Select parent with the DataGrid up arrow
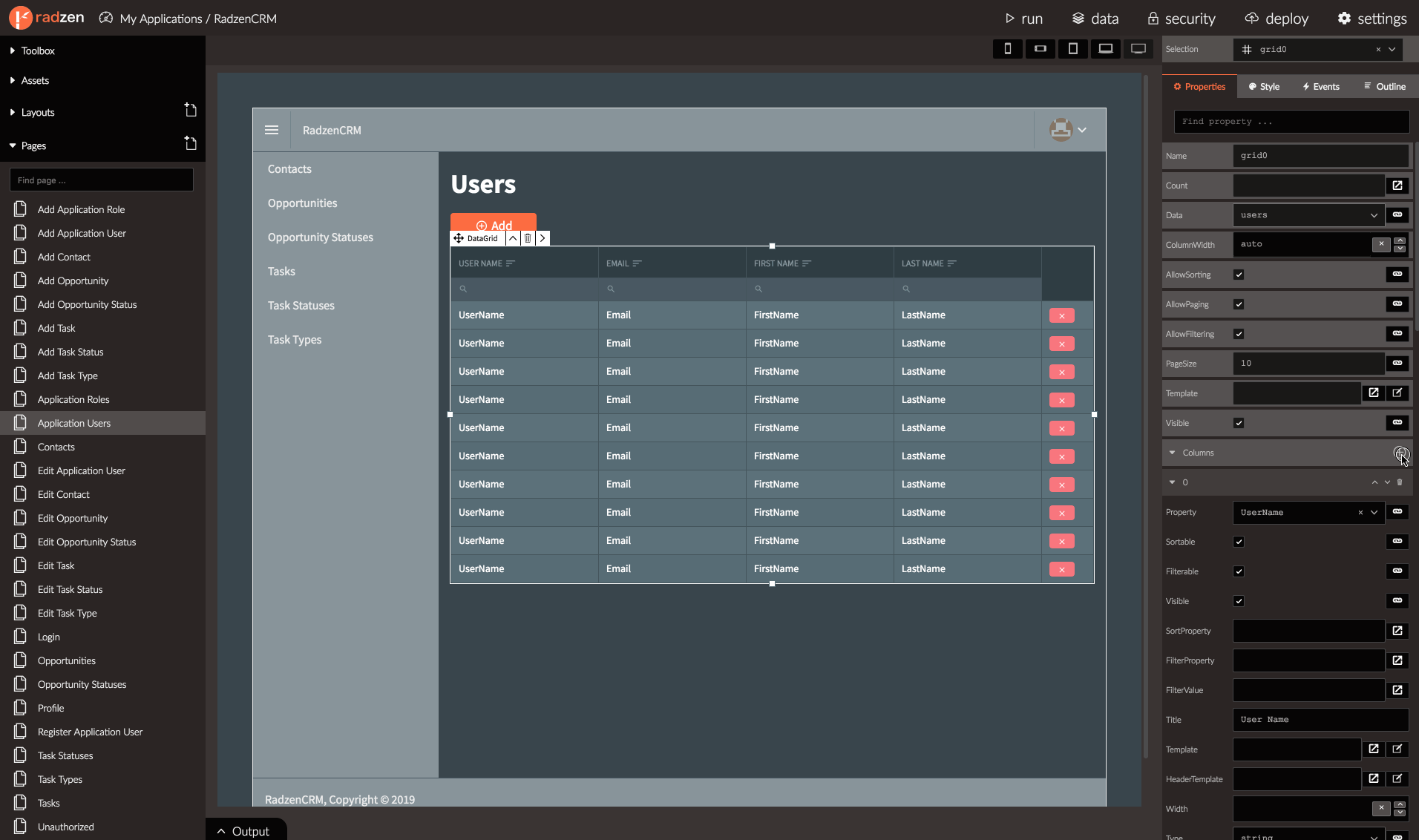The image size is (1419, 840). pos(513,238)
